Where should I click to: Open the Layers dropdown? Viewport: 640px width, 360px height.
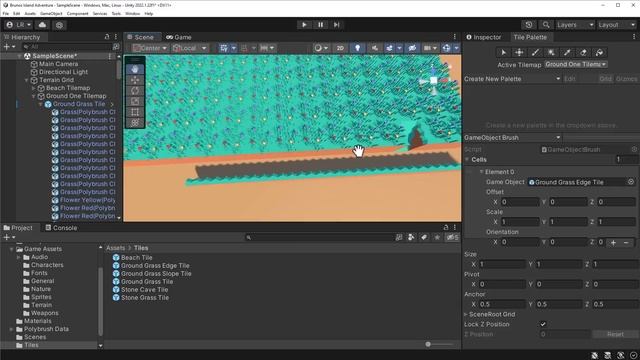pyautogui.click(x=574, y=25)
